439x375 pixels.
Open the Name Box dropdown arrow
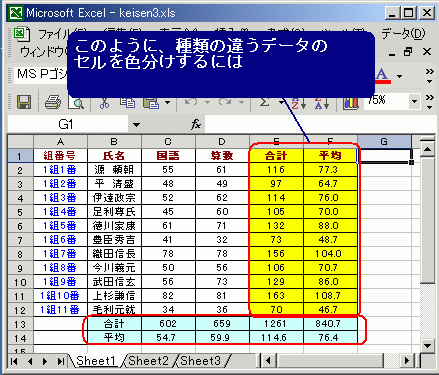(136, 125)
